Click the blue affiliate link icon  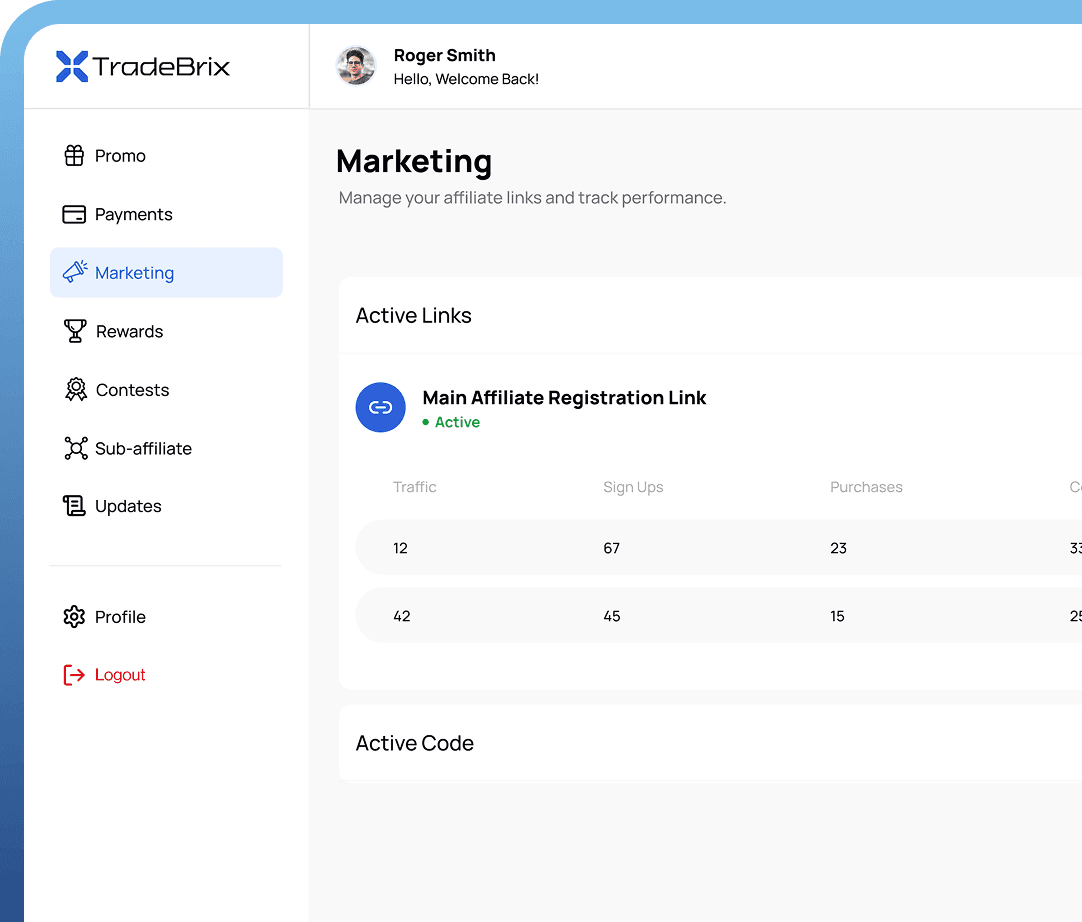[381, 407]
